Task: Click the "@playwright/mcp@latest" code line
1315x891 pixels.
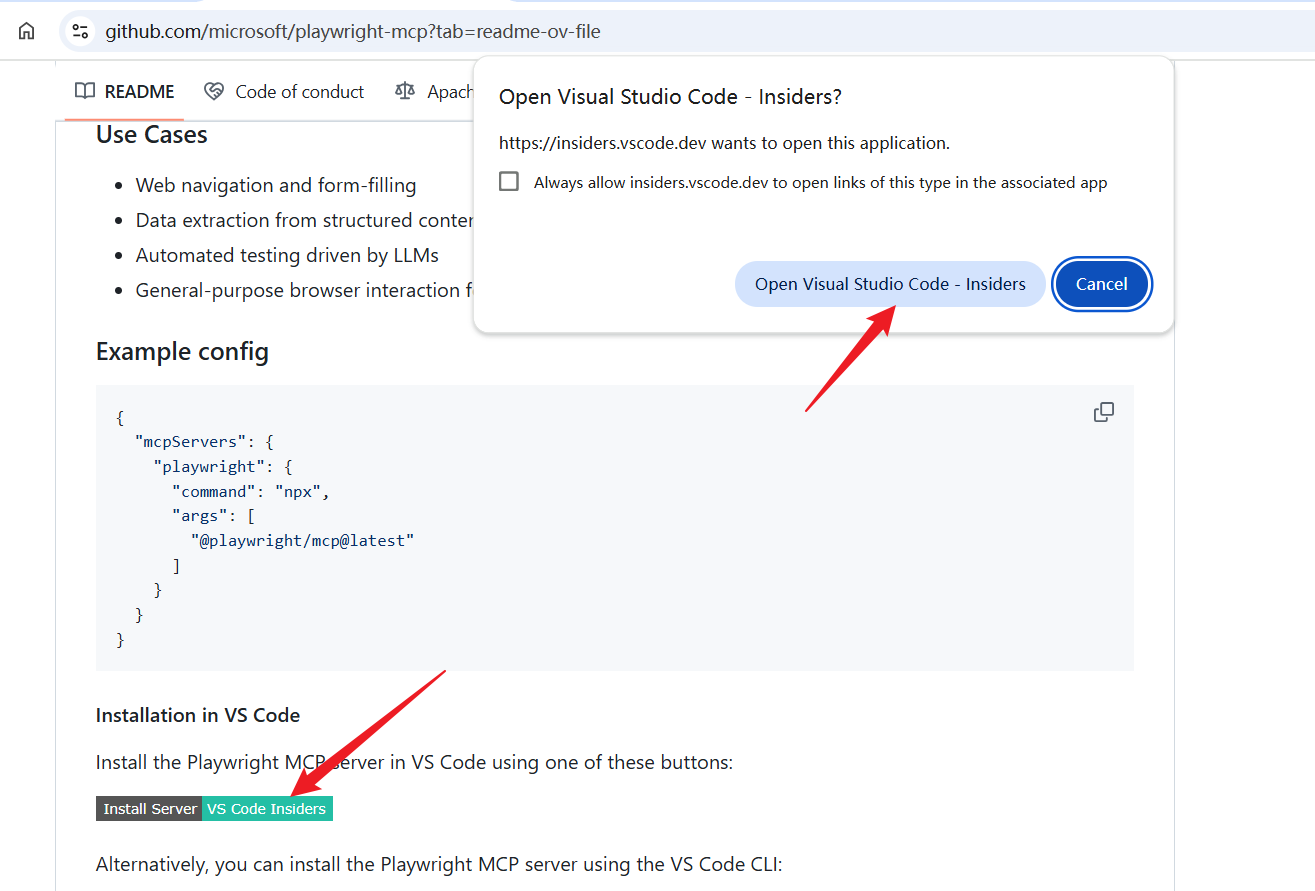Action: click(x=302, y=540)
